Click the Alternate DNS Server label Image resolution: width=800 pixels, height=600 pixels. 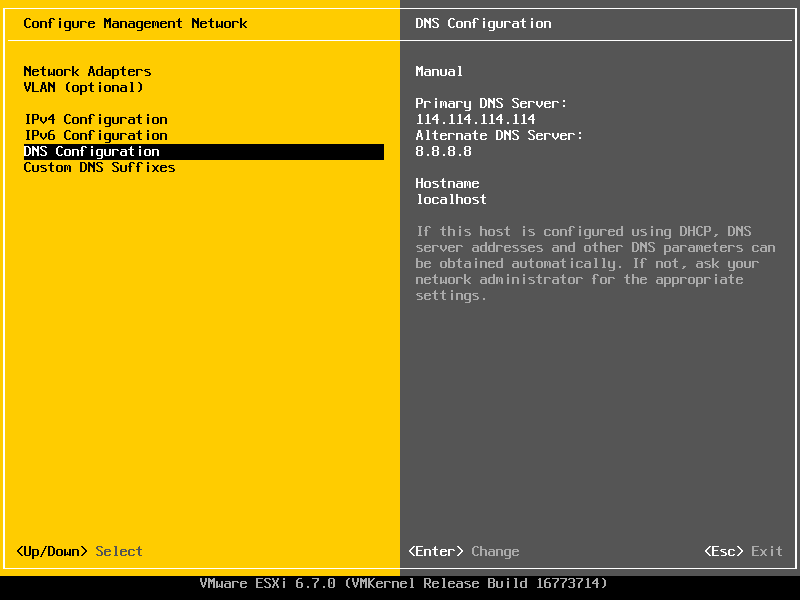499,135
